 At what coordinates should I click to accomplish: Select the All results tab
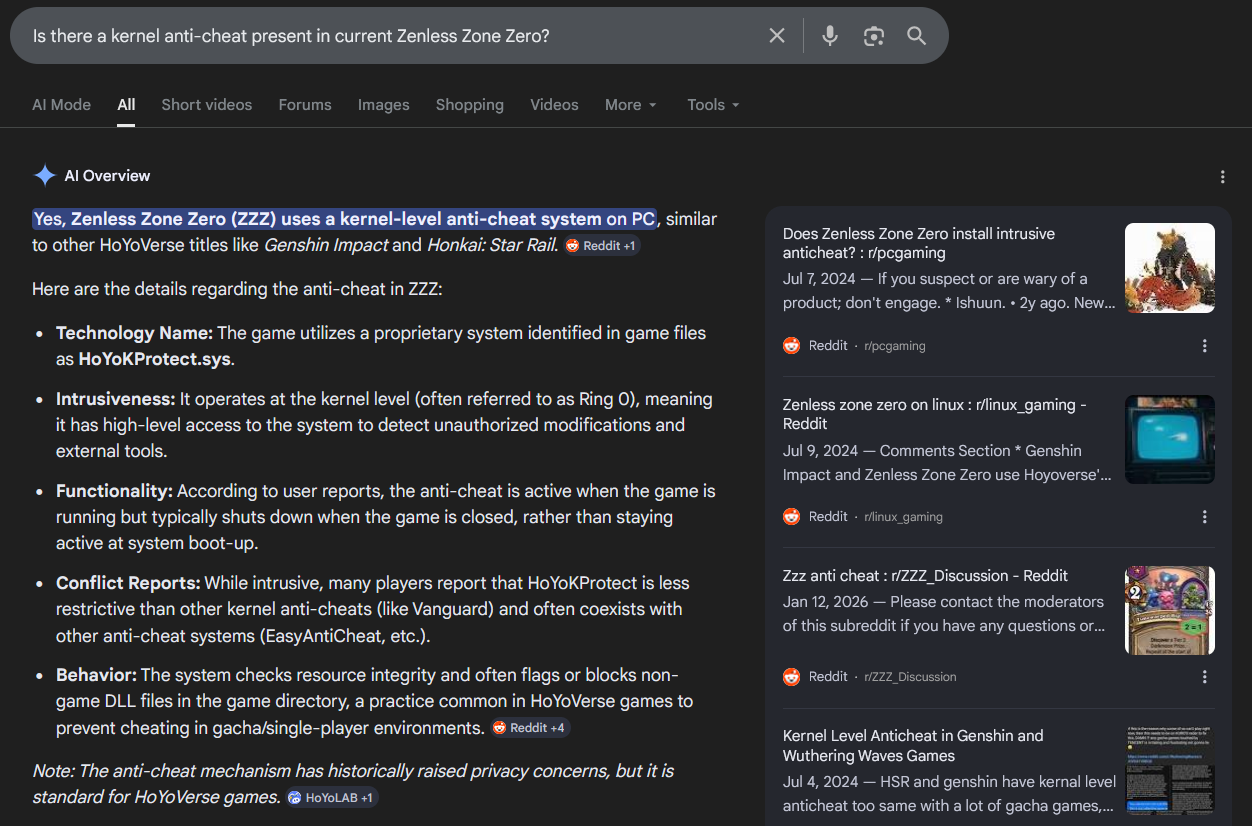[126, 104]
